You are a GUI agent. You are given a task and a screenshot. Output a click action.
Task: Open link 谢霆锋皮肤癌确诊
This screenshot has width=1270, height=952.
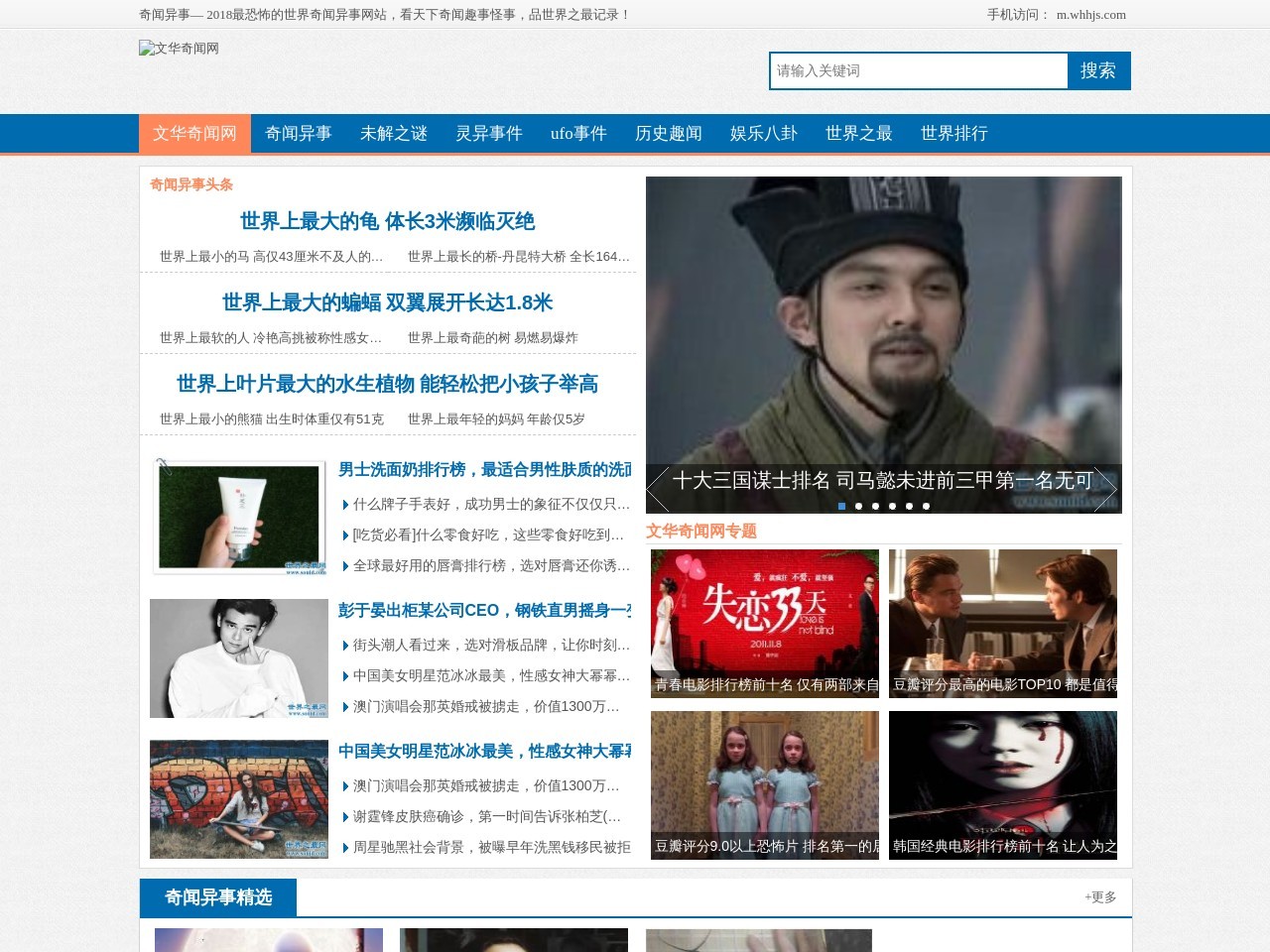tap(487, 816)
